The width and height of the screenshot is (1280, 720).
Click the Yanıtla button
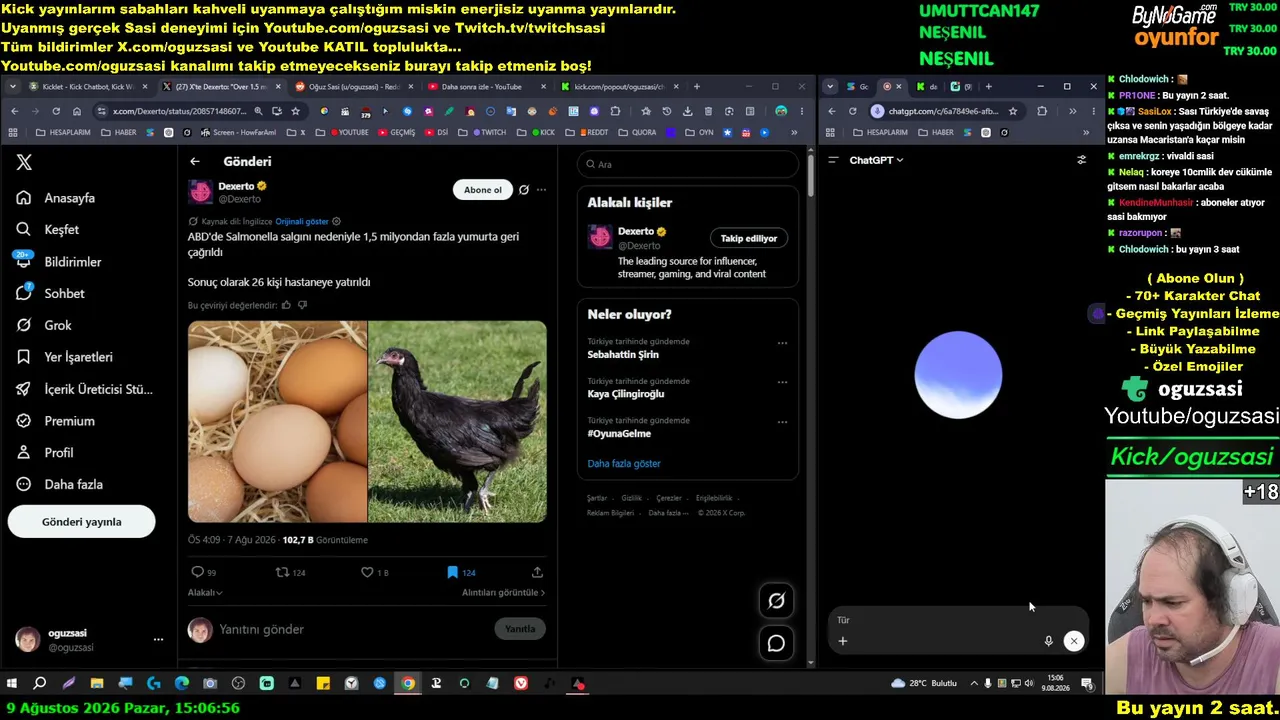tap(520, 629)
